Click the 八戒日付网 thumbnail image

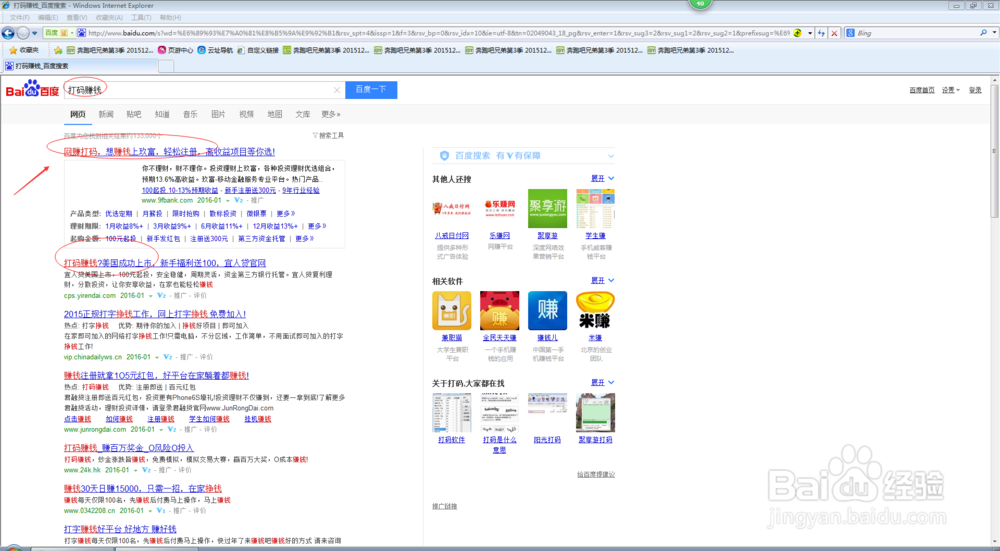point(452,209)
